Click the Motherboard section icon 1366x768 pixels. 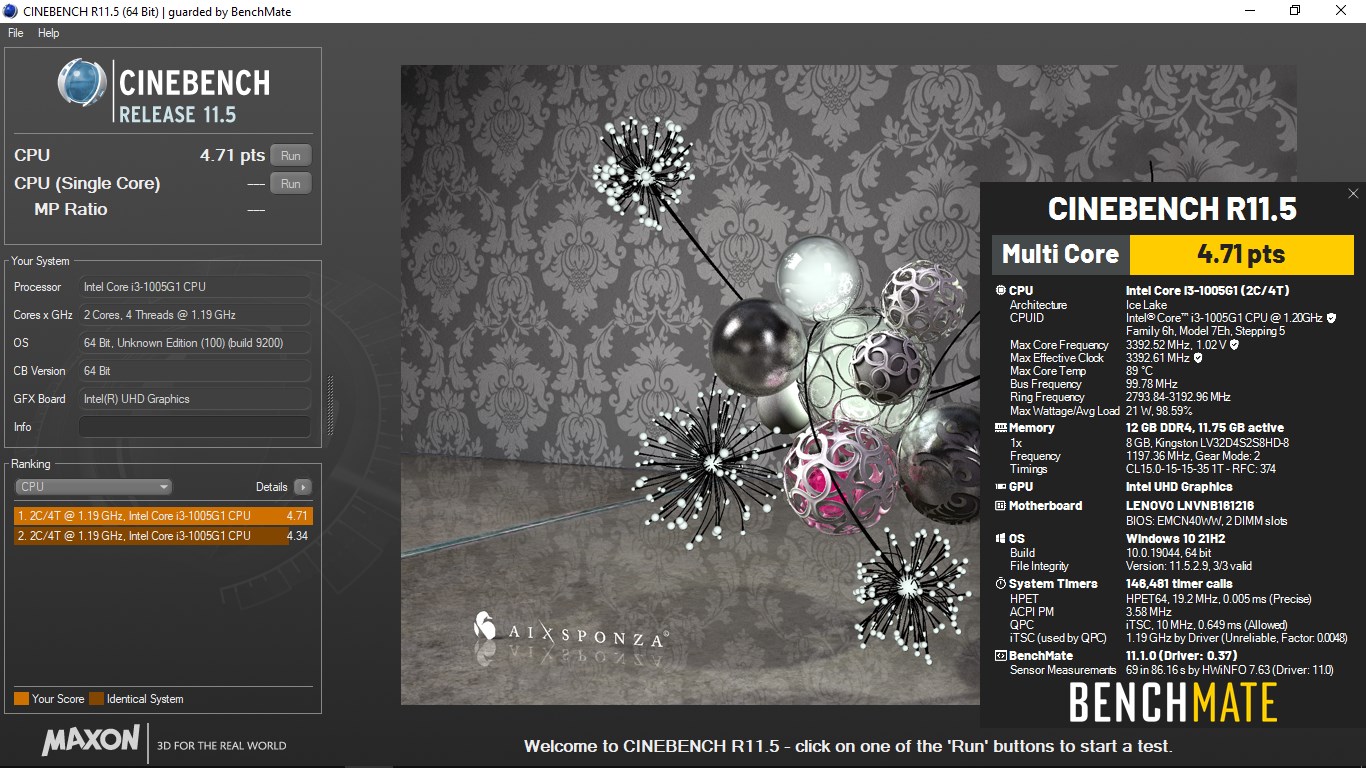1001,506
